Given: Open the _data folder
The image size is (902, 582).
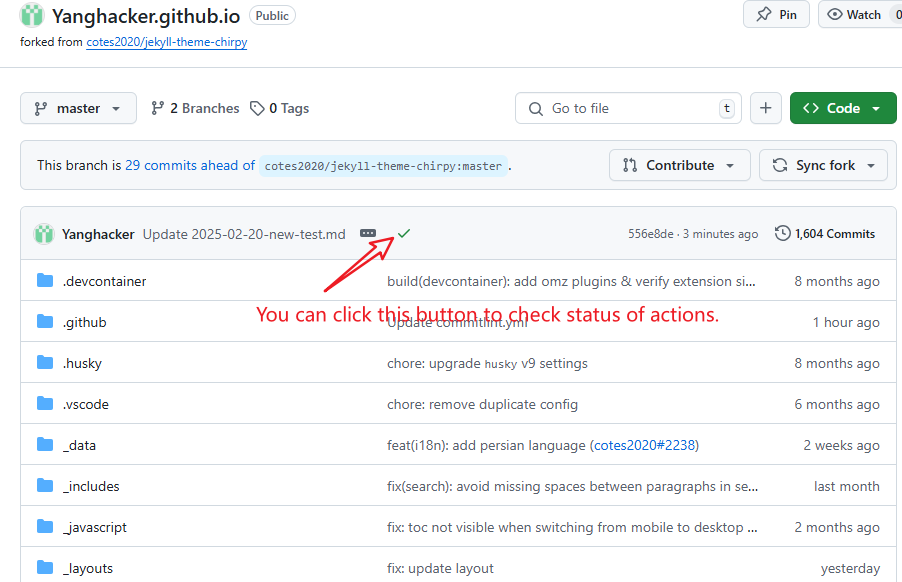Looking at the screenshot, I should 79,446.
